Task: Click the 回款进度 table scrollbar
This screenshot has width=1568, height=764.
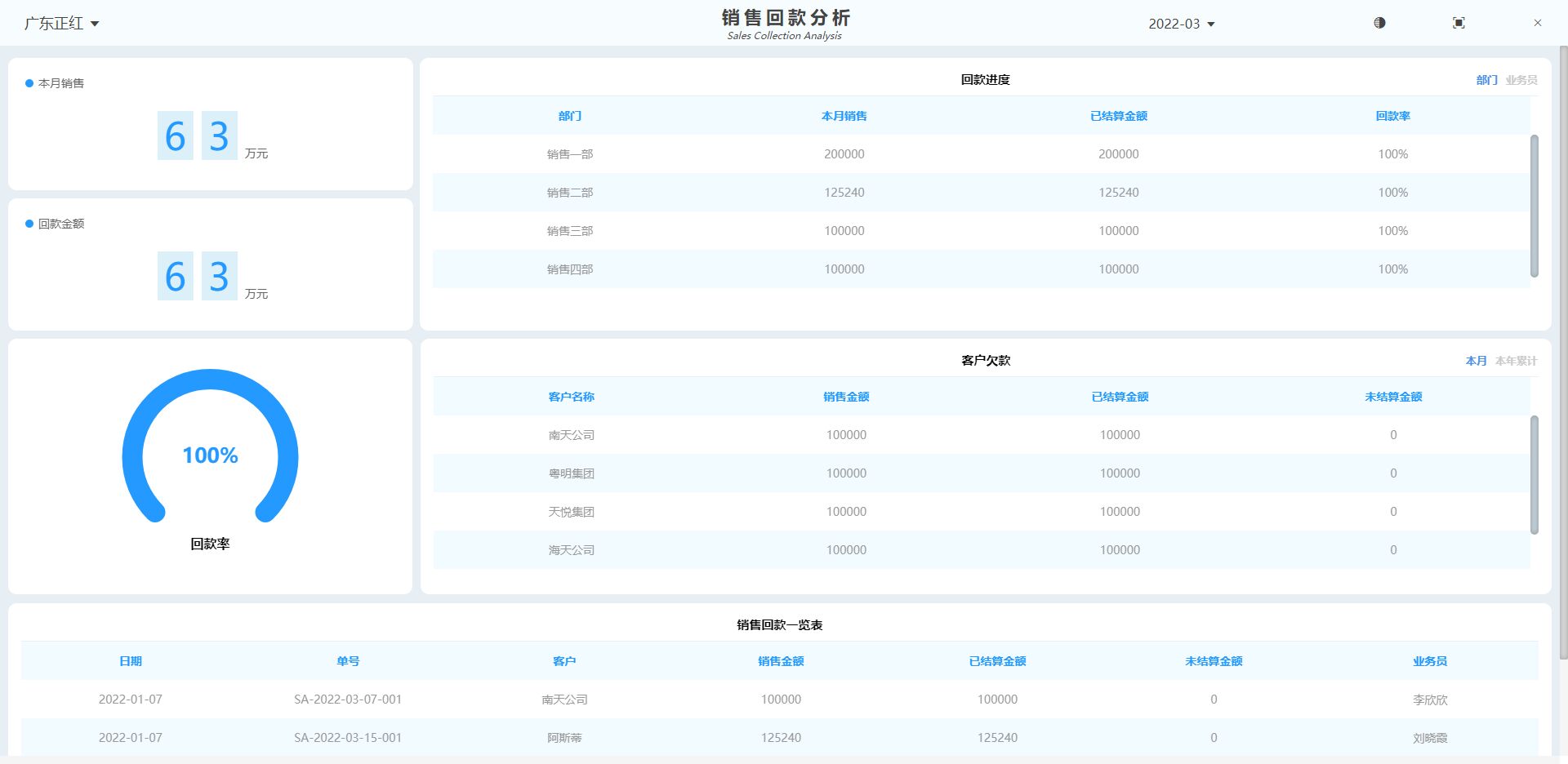Action: click(1534, 206)
